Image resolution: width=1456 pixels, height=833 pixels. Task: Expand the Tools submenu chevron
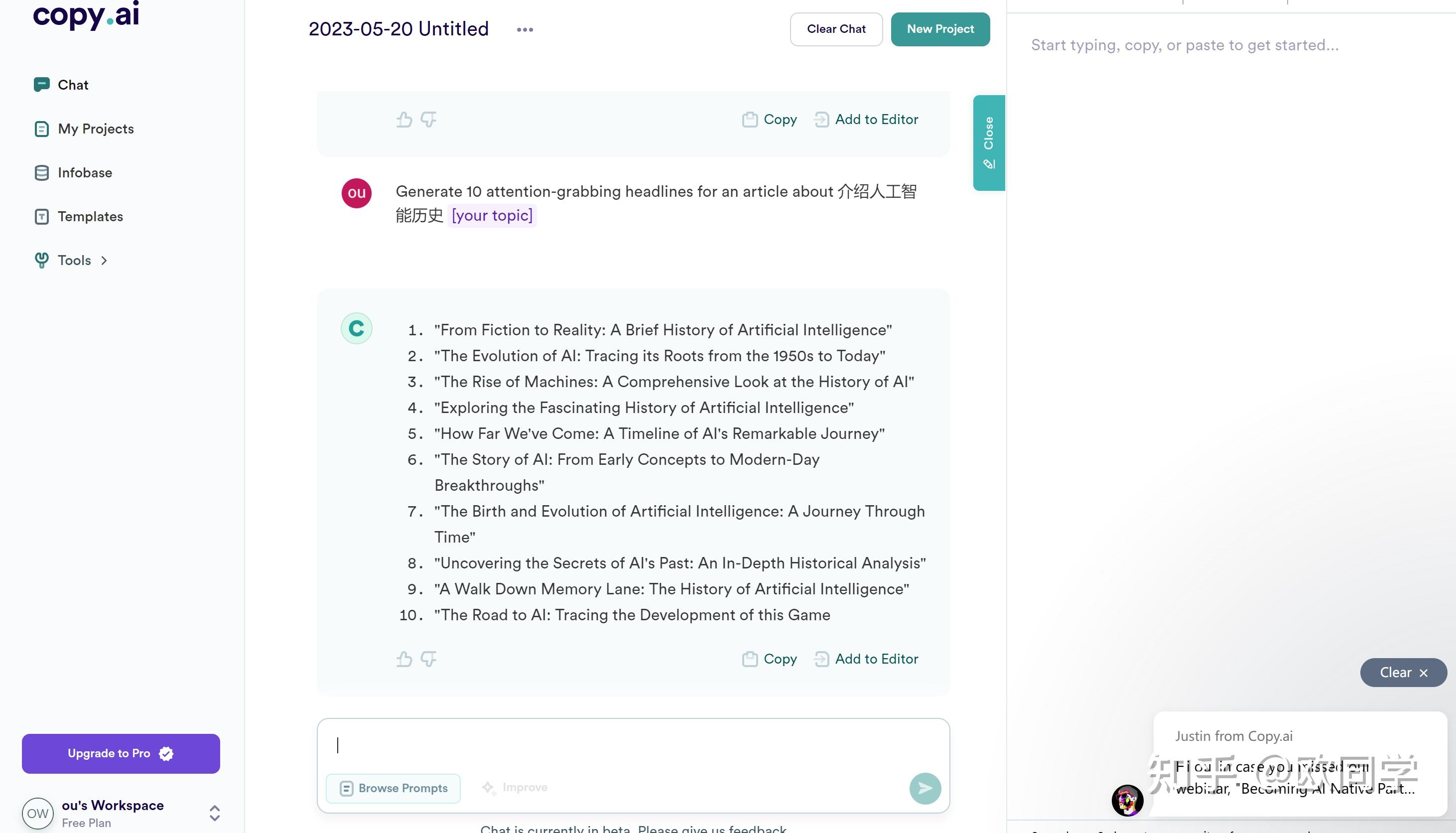tap(104, 261)
